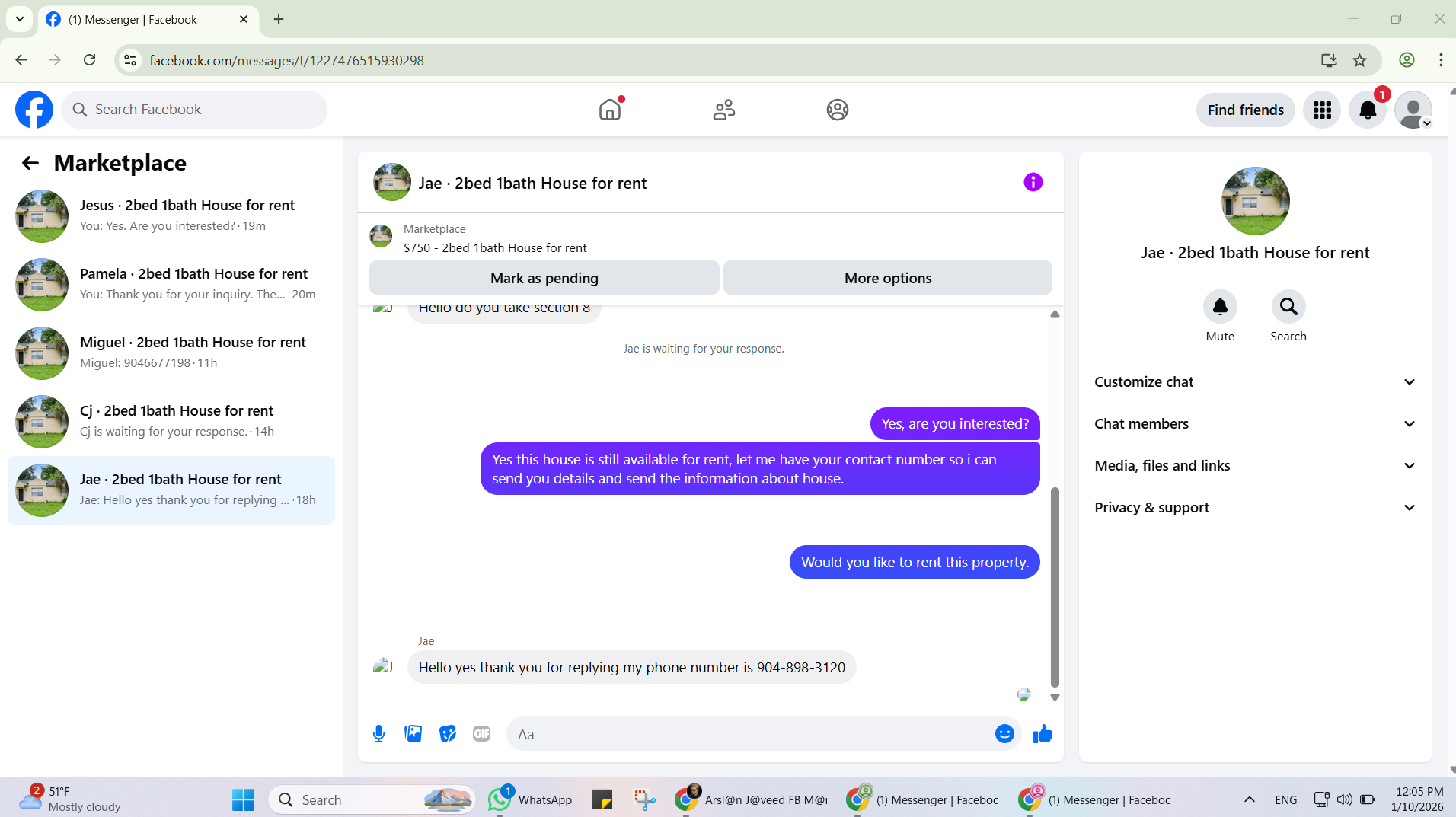Select Jae 2bed 1bath conversation
The image size is (1456, 817).
click(x=171, y=490)
